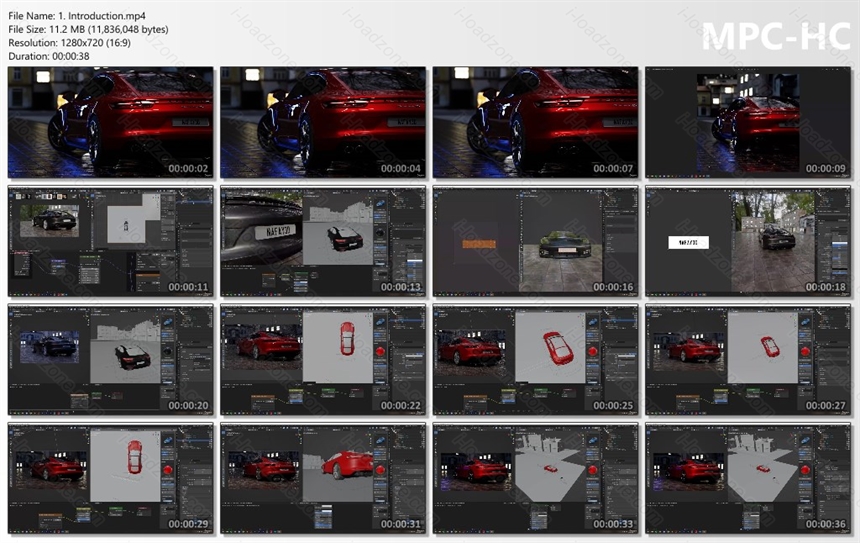The height and width of the screenshot is (543, 860).
Task: Select the thumbnail stamped 00:00:04
Action: [323, 122]
